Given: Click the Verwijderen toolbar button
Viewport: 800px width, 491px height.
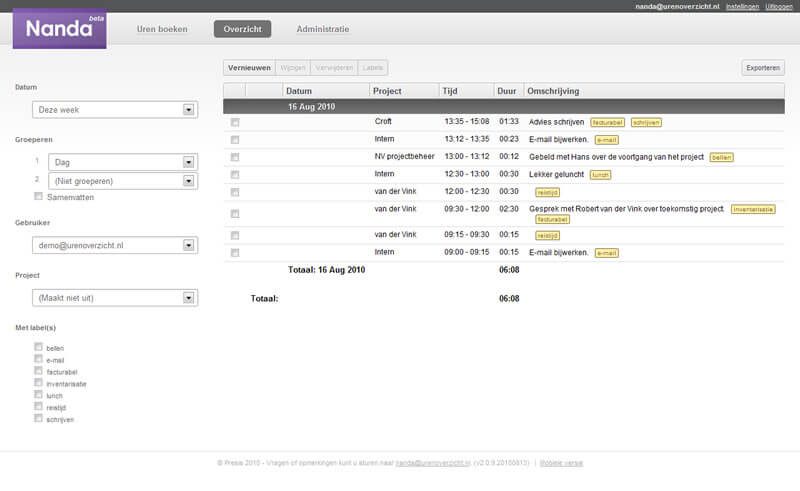Looking at the screenshot, I should [x=334, y=67].
